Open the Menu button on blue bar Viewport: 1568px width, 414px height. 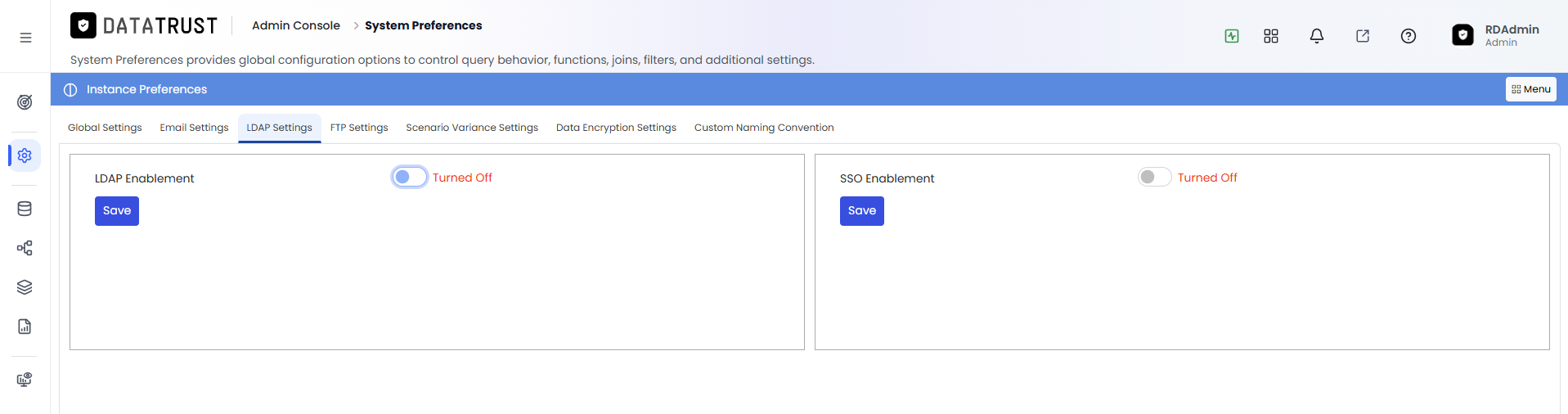tap(1530, 89)
